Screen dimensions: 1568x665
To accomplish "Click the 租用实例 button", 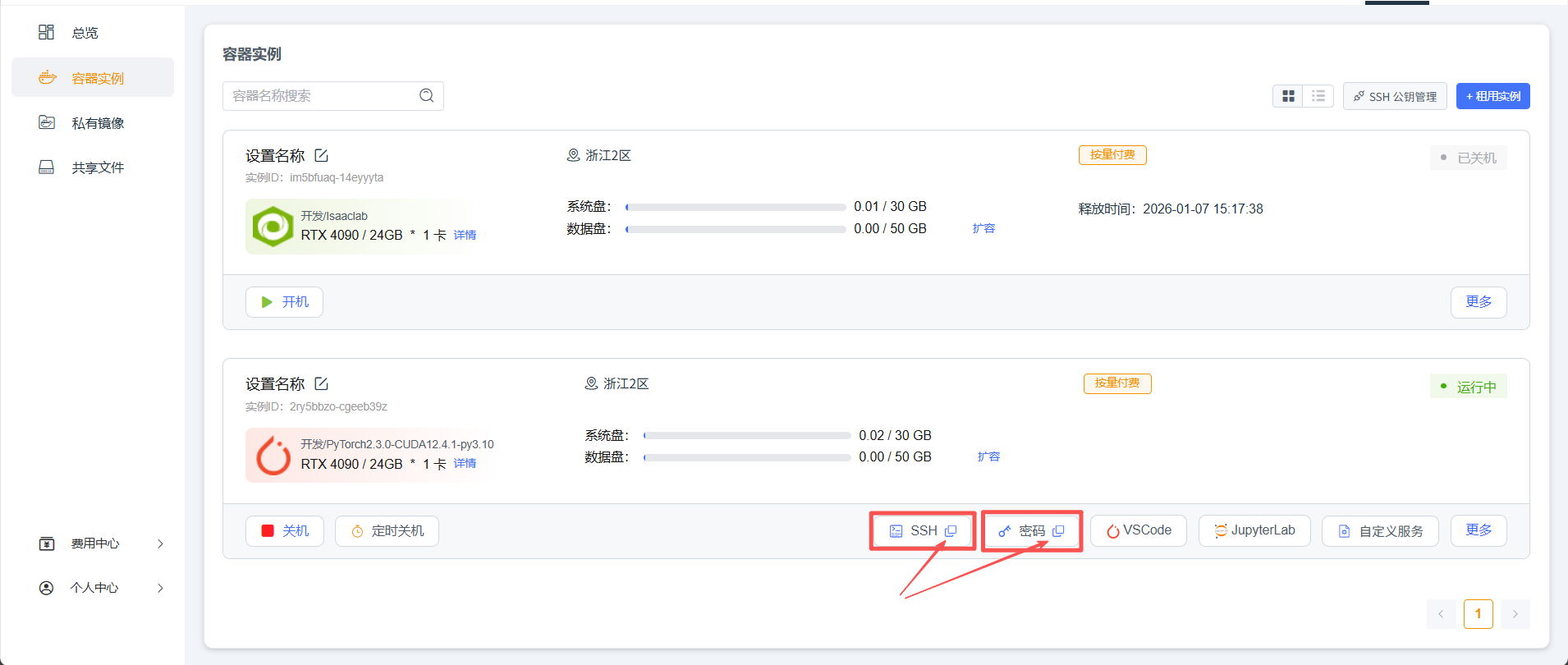I will pos(1492,96).
